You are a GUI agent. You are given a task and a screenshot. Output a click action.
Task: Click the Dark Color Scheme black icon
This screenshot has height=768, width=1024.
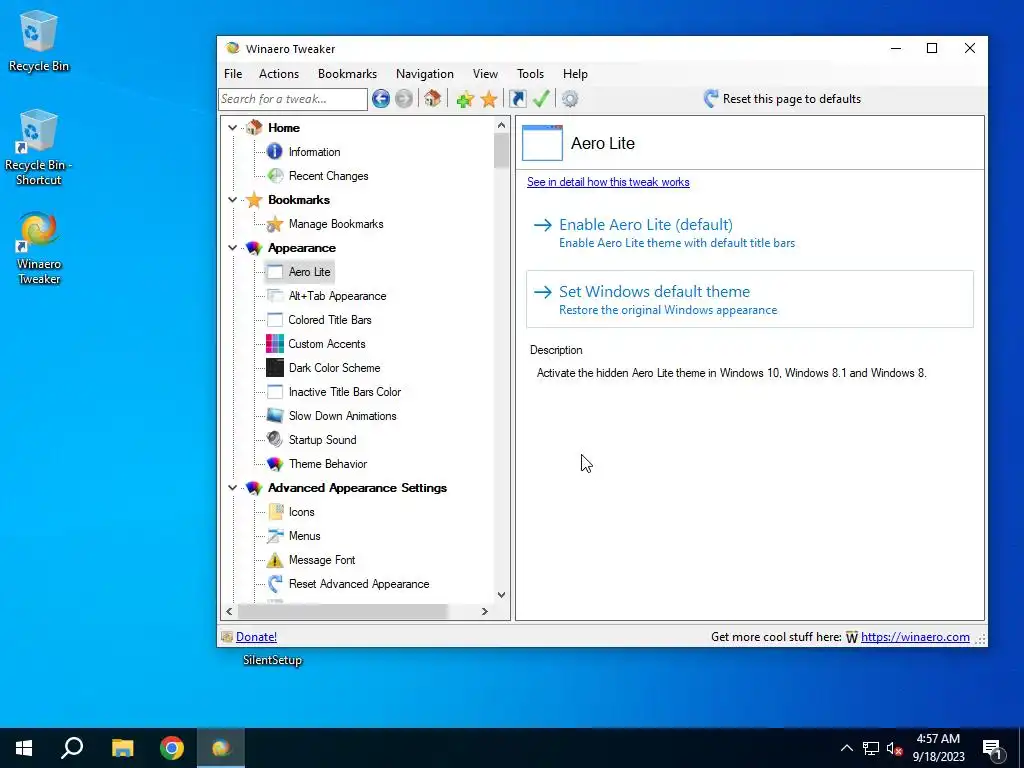pyautogui.click(x=275, y=368)
